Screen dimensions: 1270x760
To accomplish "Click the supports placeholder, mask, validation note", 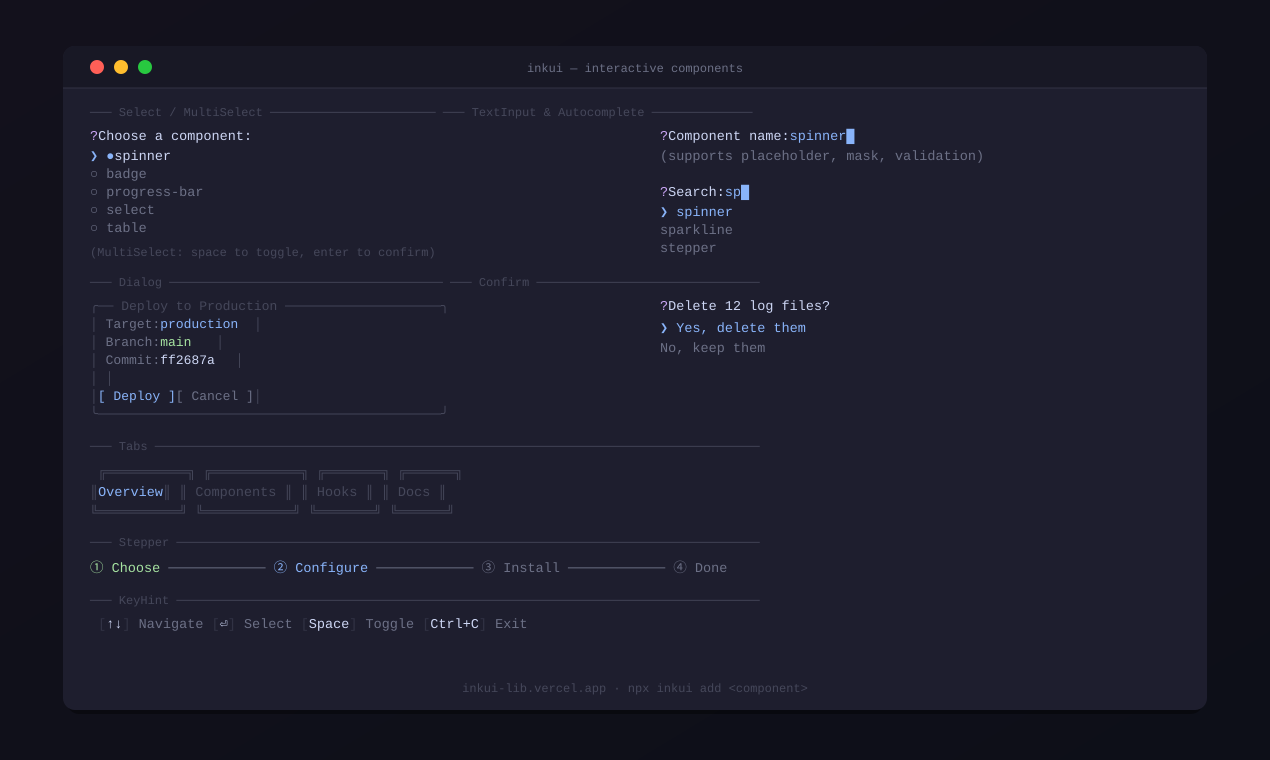I will [822, 157].
